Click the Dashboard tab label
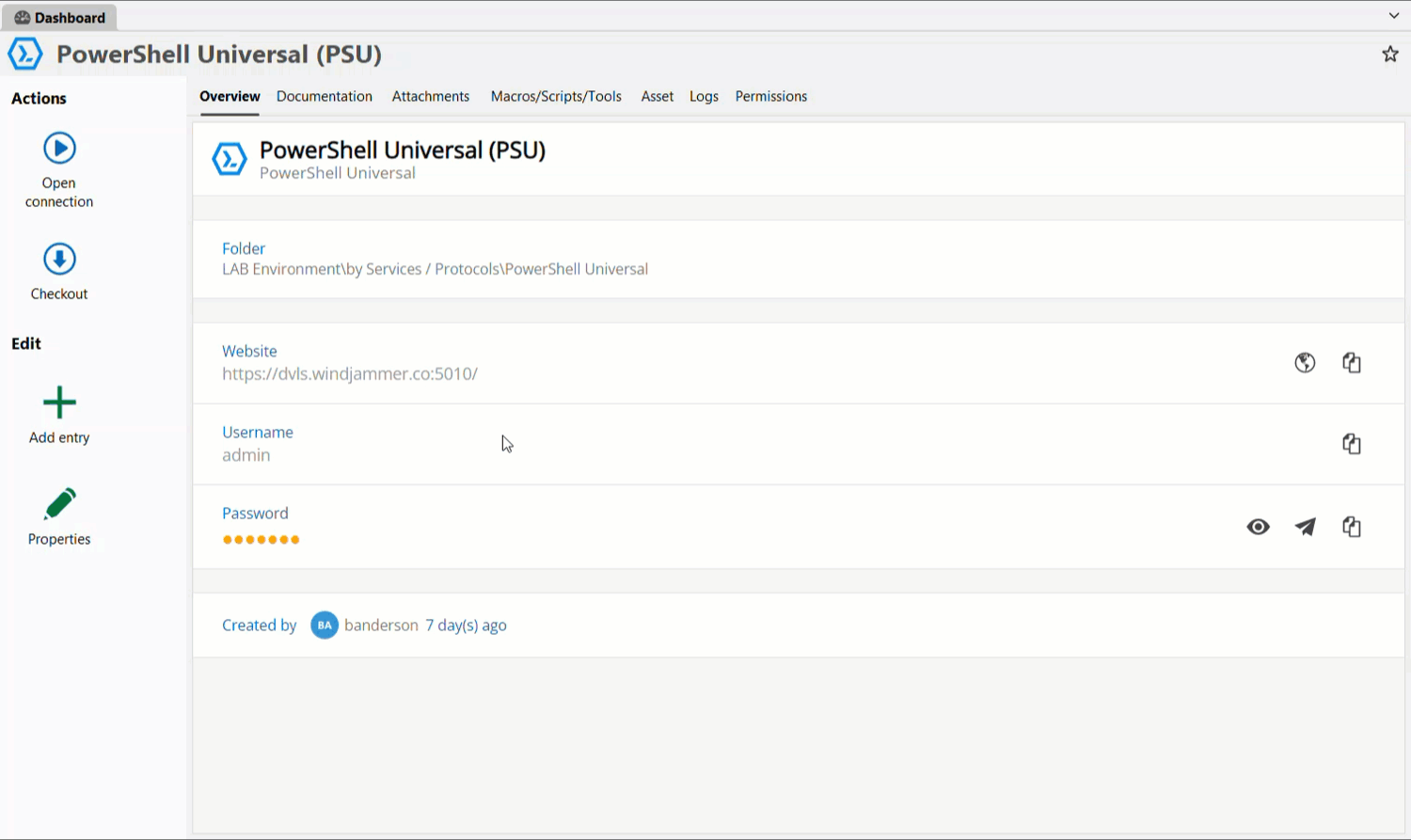Screen dimensions: 1411x840 pos(68,16)
